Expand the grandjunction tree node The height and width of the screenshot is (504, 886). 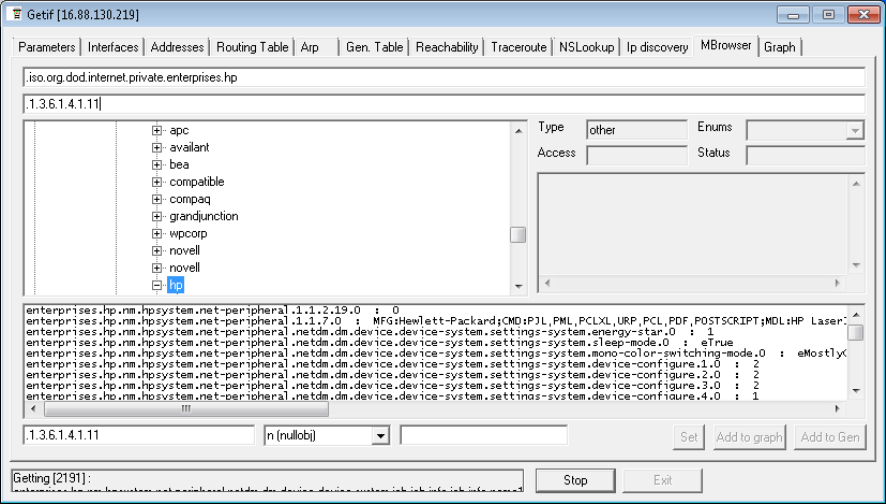(157, 216)
